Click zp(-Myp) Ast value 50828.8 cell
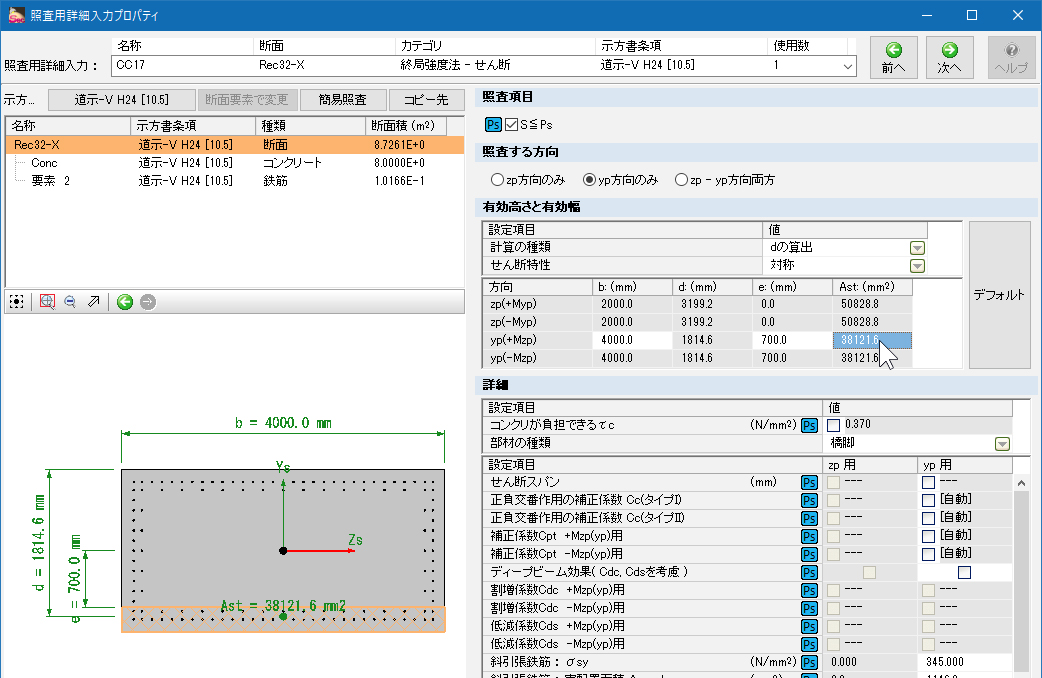 pyautogui.click(x=872, y=322)
